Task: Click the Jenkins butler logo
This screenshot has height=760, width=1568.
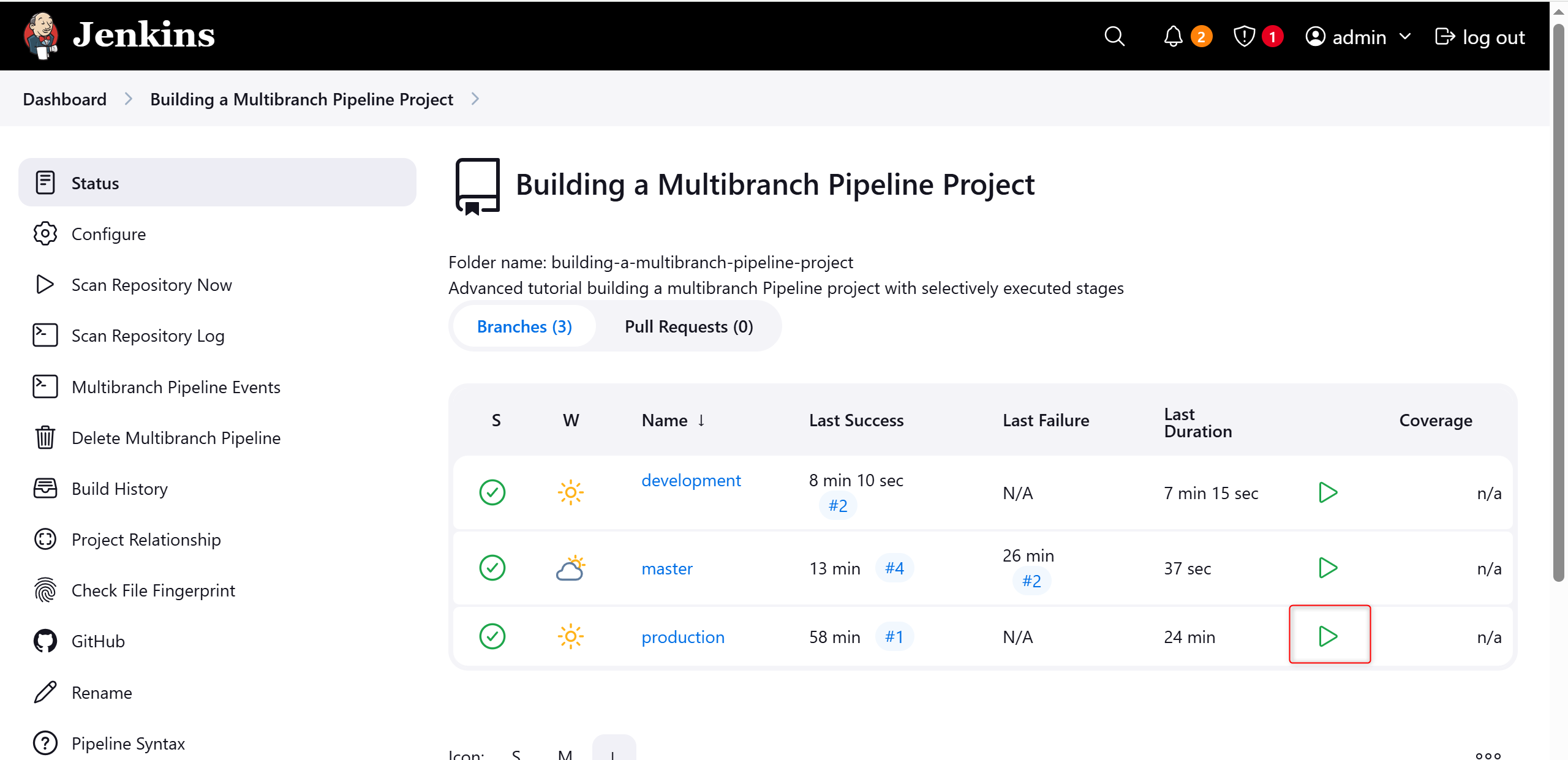Action: pyautogui.click(x=41, y=36)
